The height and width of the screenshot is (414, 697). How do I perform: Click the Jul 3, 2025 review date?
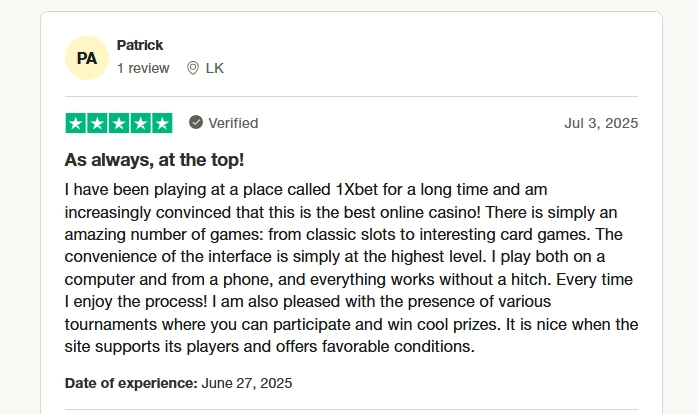601,123
